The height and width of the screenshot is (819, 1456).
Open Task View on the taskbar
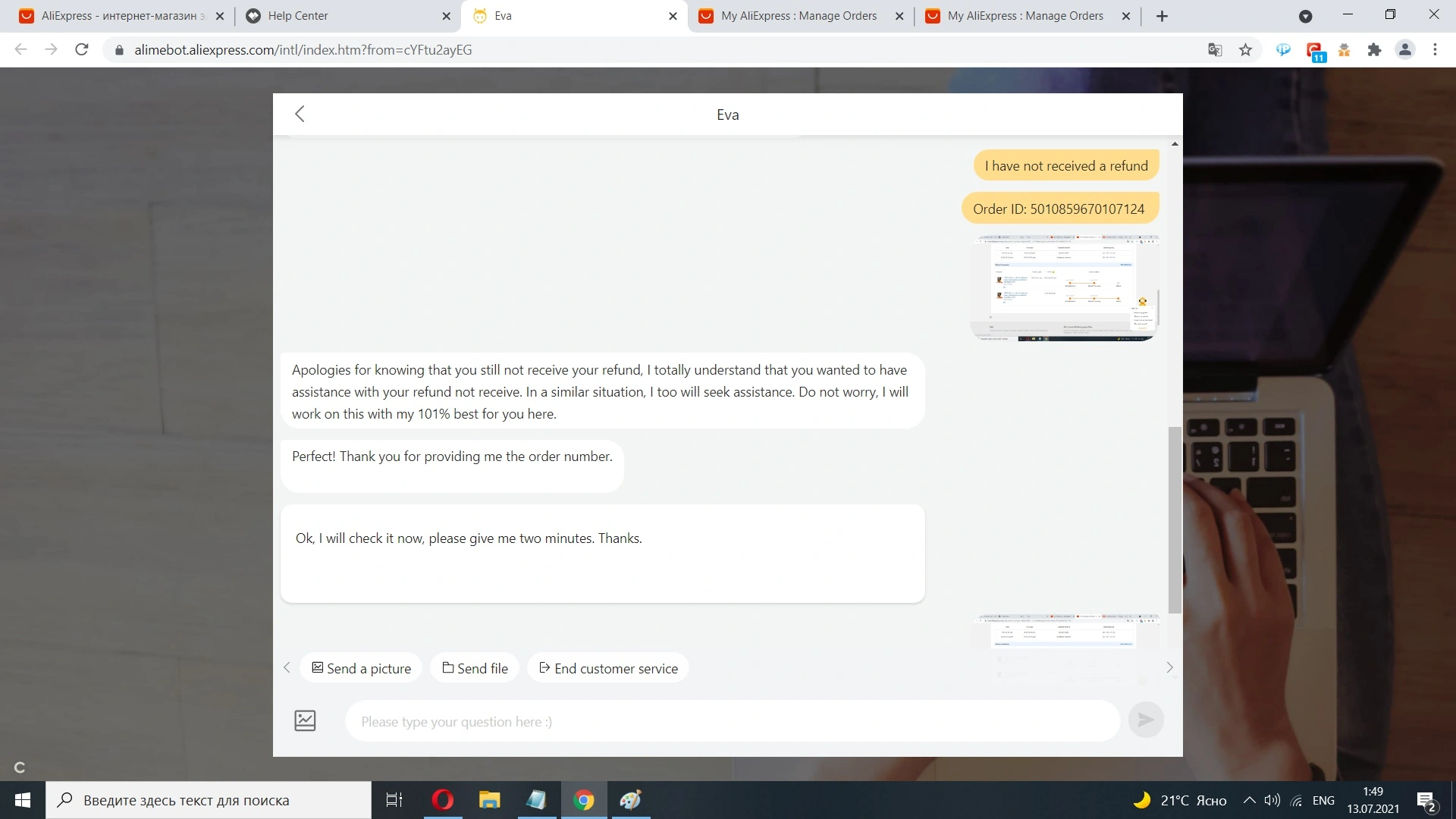click(394, 800)
